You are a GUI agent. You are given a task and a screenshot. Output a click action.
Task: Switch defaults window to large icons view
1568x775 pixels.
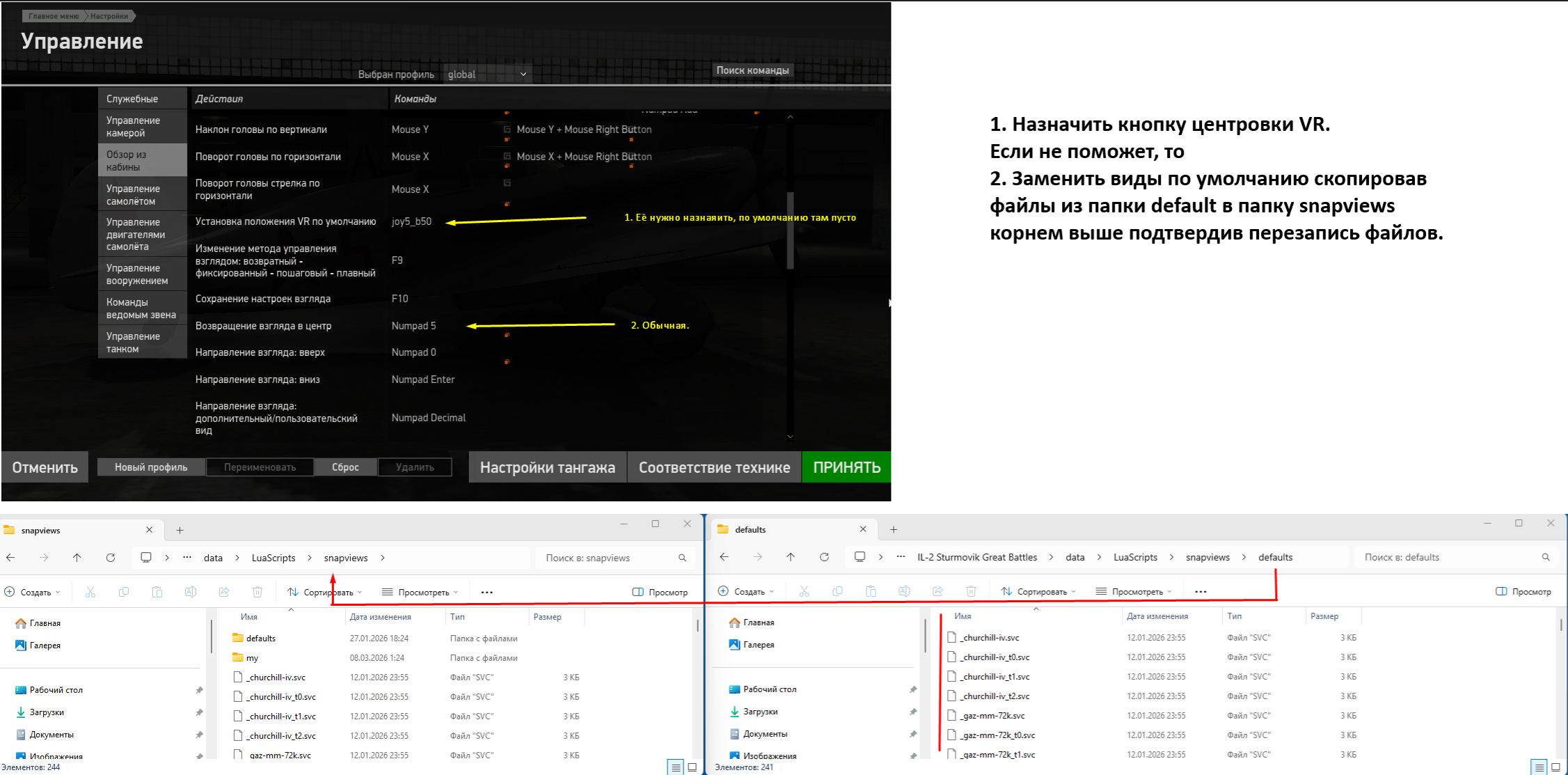click(x=1556, y=767)
